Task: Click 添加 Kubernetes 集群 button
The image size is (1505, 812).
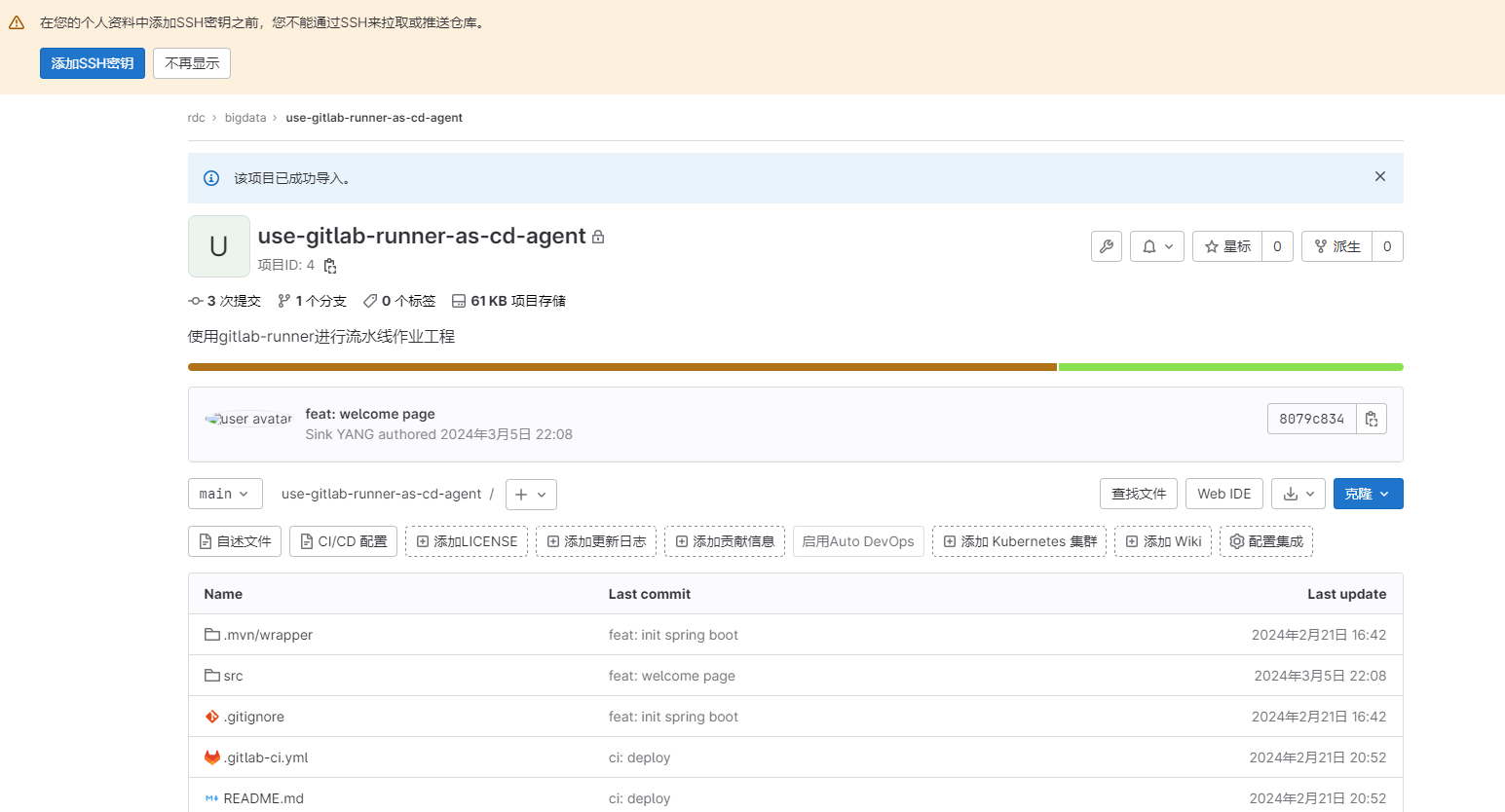Action: tap(1019, 541)
